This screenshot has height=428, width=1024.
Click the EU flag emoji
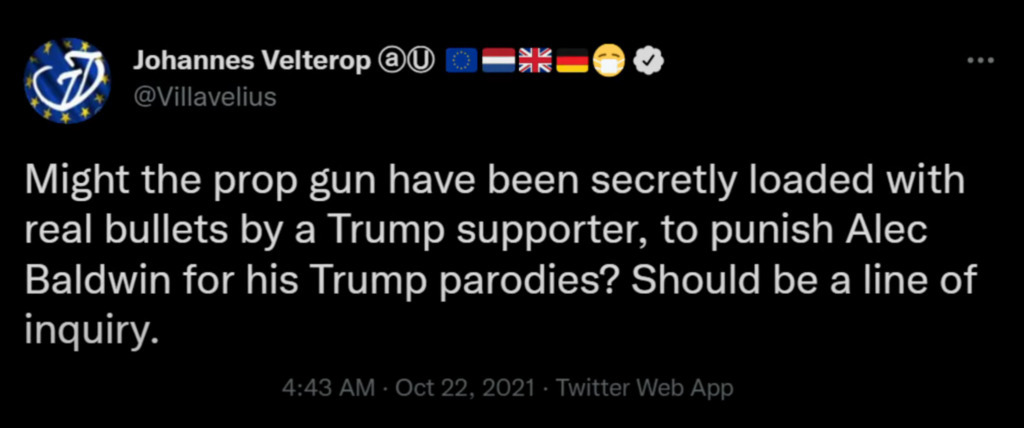(462, 63)
